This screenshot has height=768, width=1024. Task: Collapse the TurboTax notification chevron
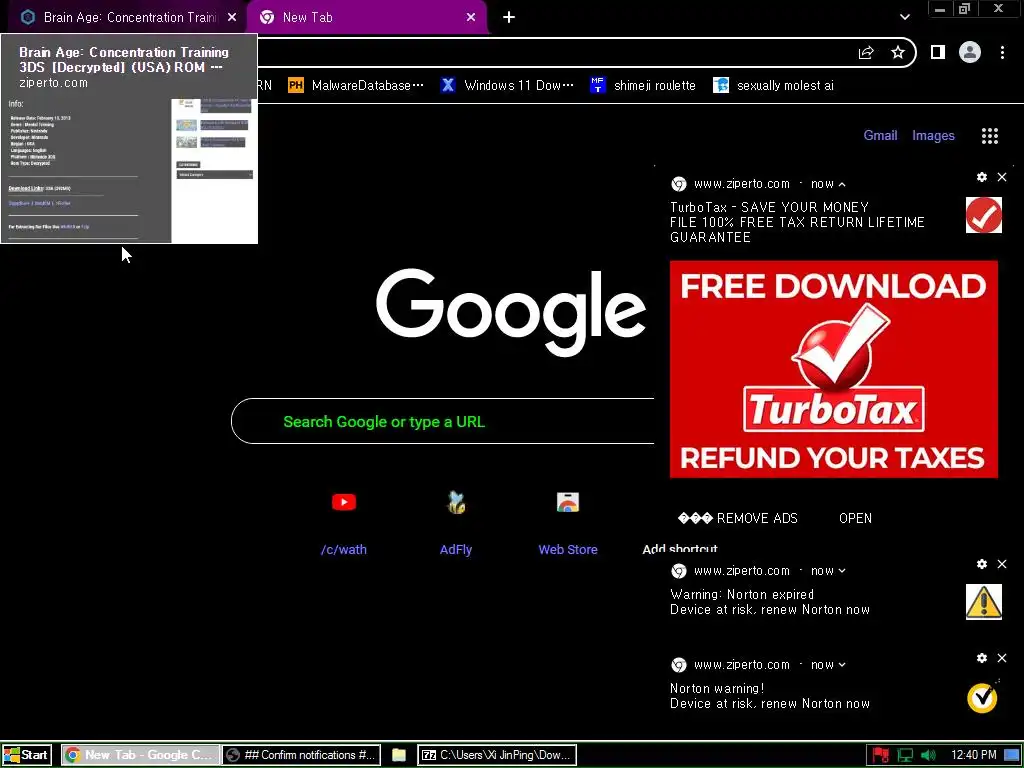[842, 184]
